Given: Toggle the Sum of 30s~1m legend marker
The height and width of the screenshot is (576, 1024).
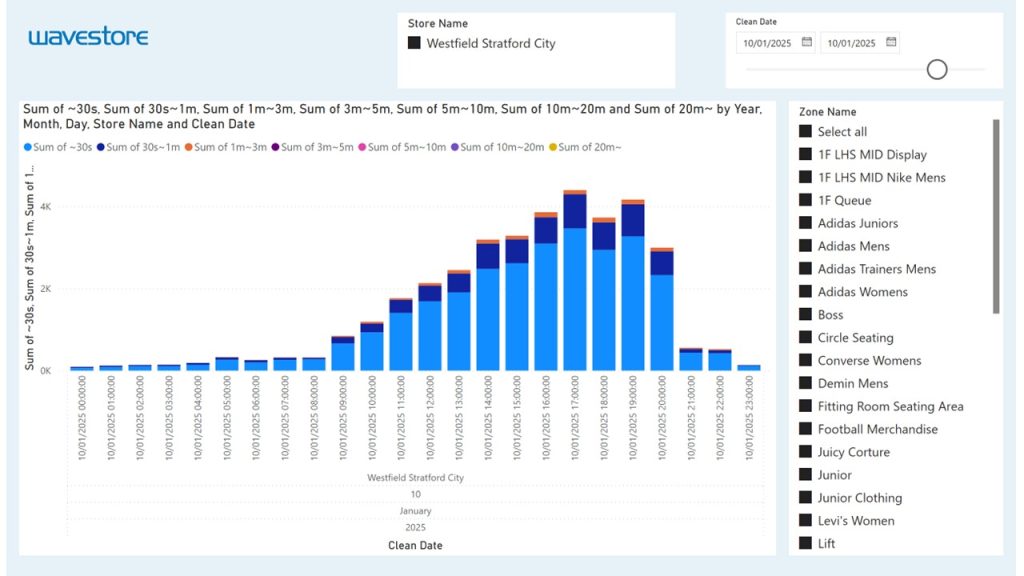Looking at the screenshot, I should click(x=101, y=147).
